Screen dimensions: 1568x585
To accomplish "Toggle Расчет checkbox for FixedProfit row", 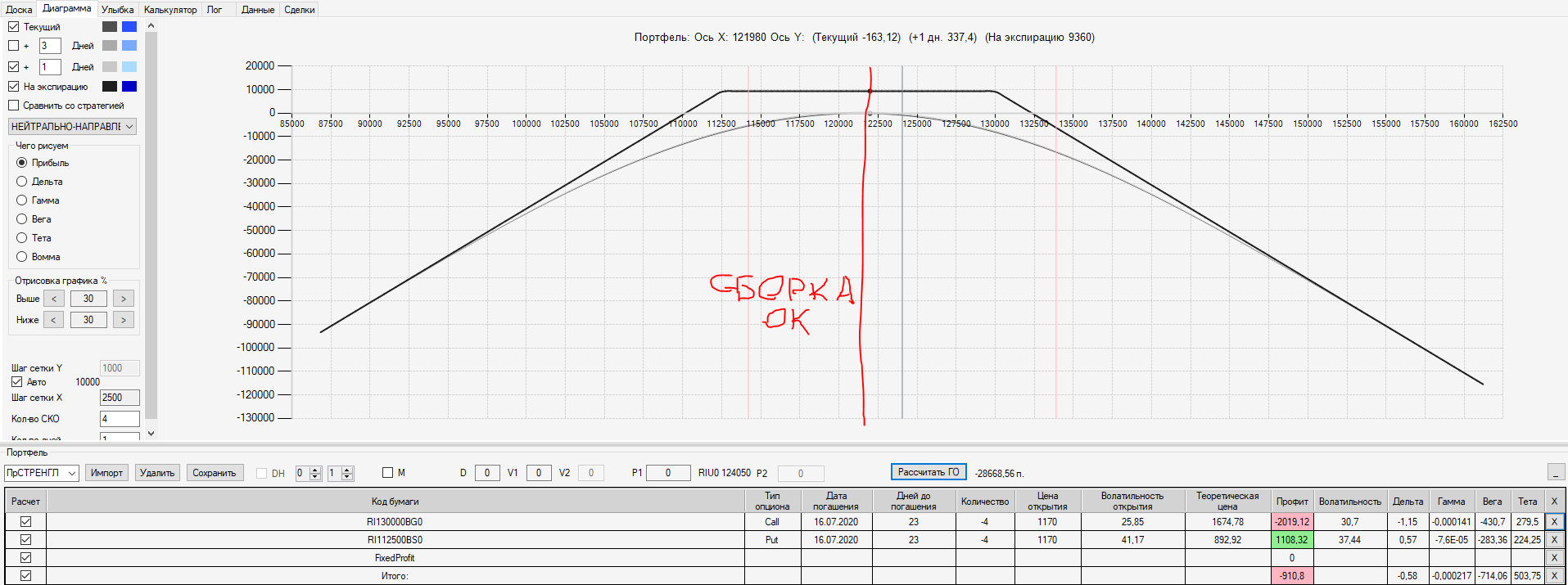I will (26, 558).
